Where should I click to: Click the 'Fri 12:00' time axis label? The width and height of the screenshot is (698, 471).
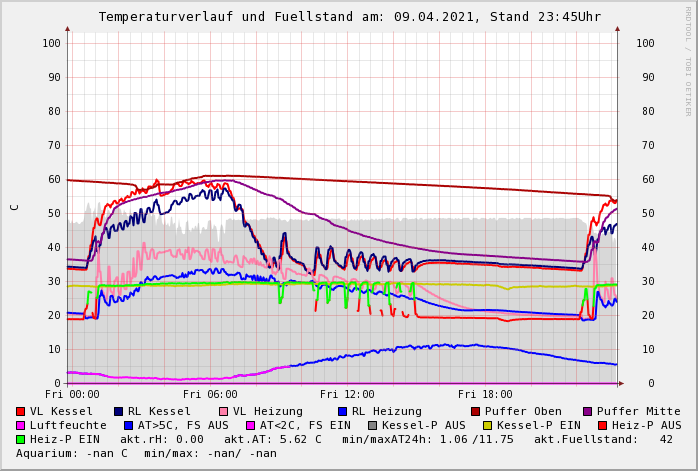point(347,394)
